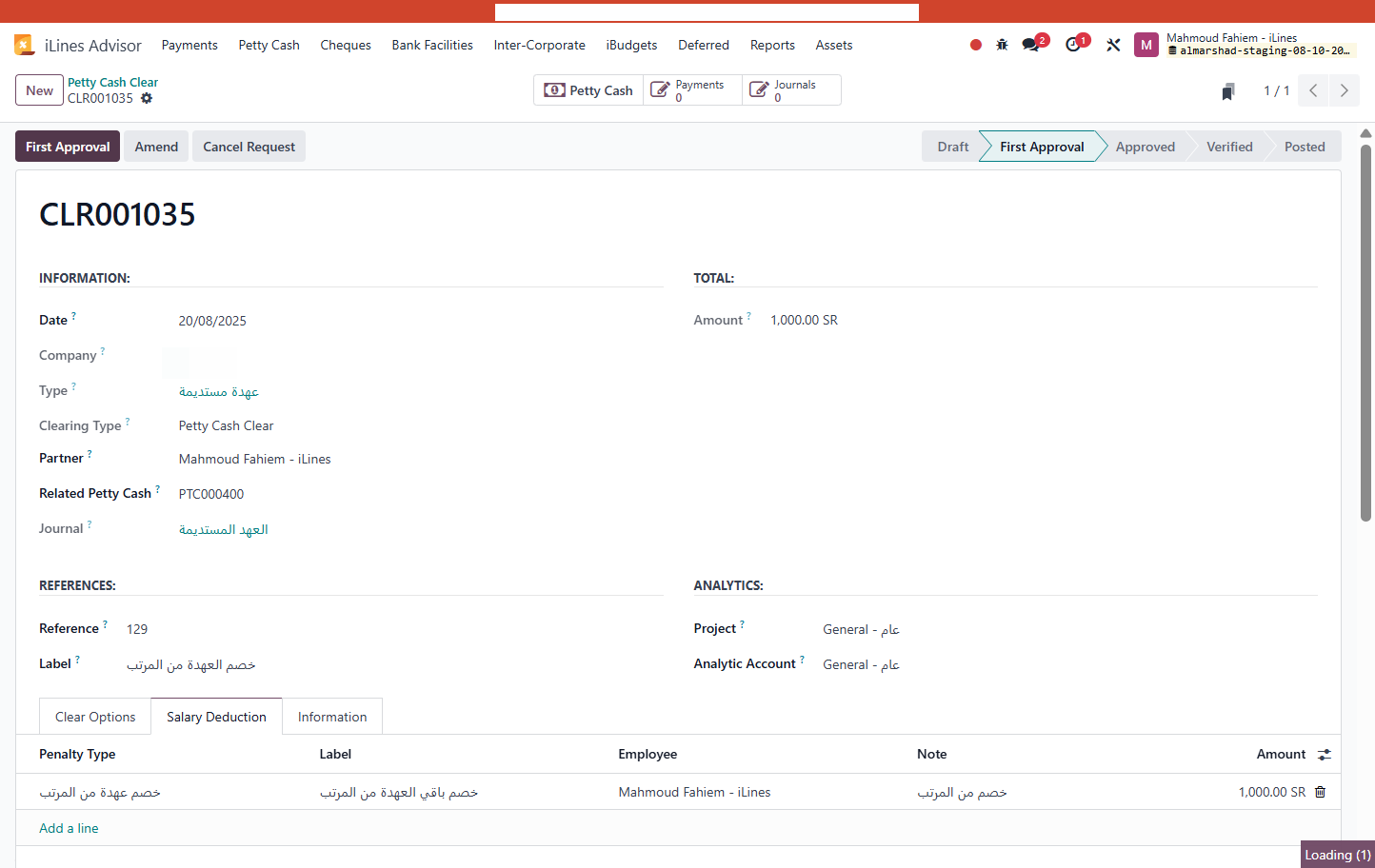The height and width of the screenshot is (868, 1375).
Task: Open the user avatar M menu
Action: tap(1146, 45)
